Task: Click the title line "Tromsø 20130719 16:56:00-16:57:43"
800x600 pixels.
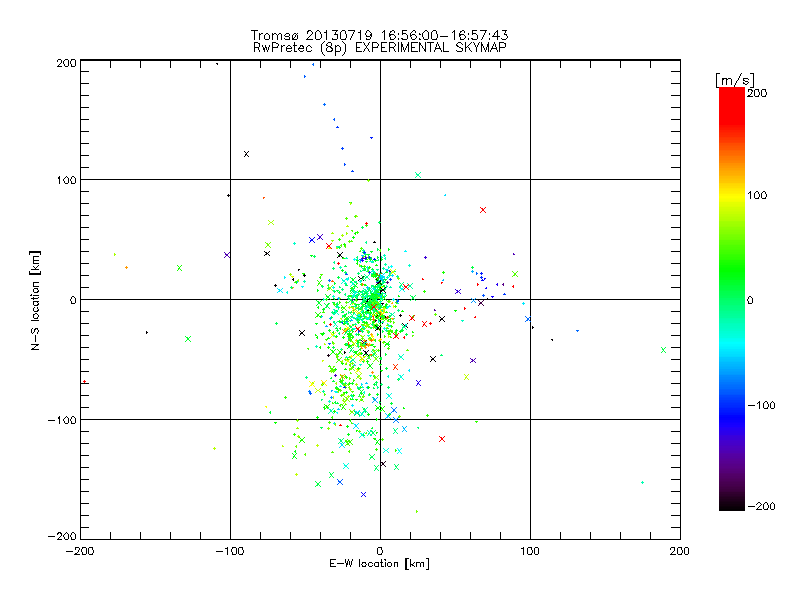Action: click(x=379, y=35)
